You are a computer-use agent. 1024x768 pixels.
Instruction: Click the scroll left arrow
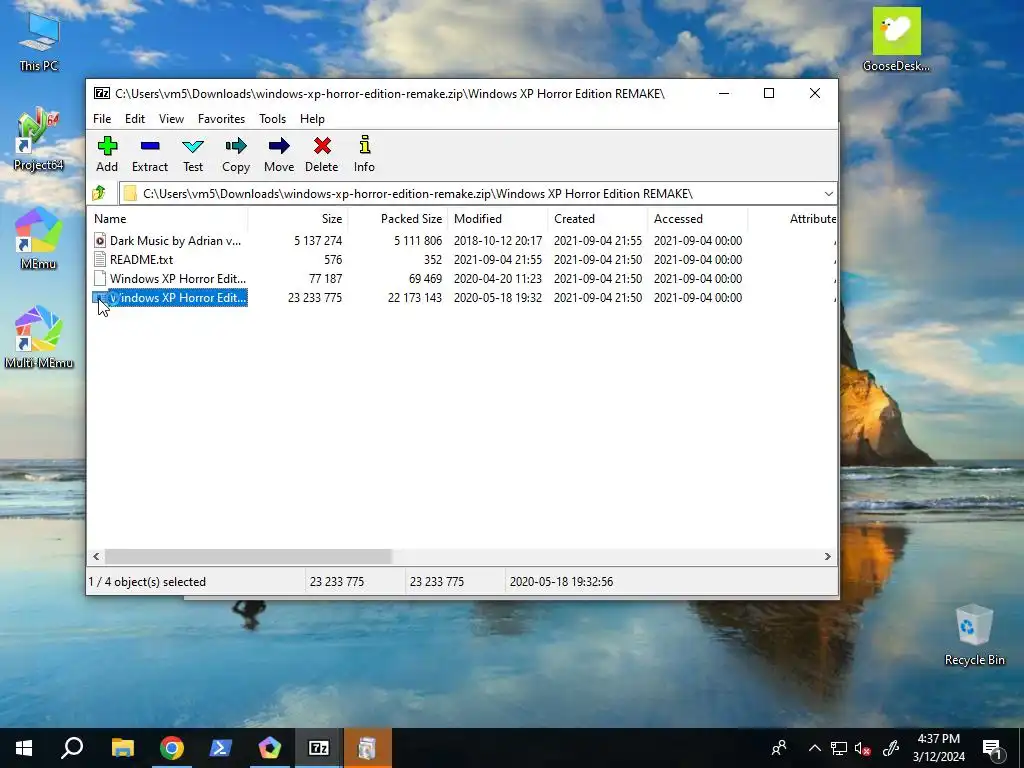96,556
